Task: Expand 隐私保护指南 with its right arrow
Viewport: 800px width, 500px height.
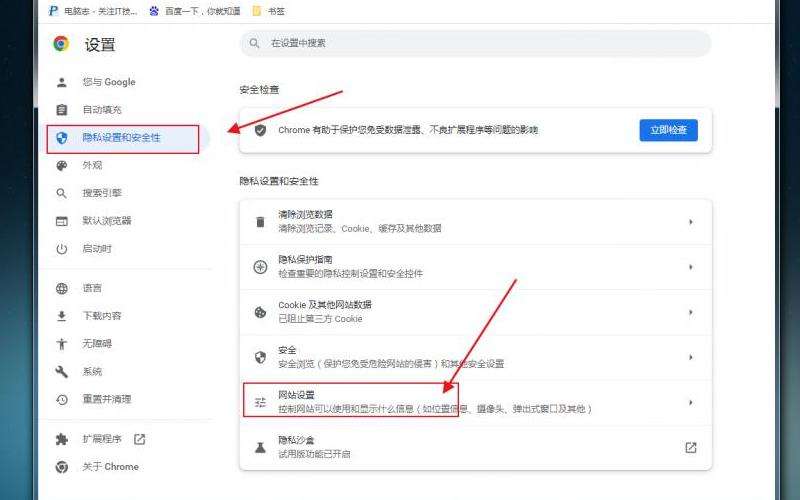Action: 690,267
